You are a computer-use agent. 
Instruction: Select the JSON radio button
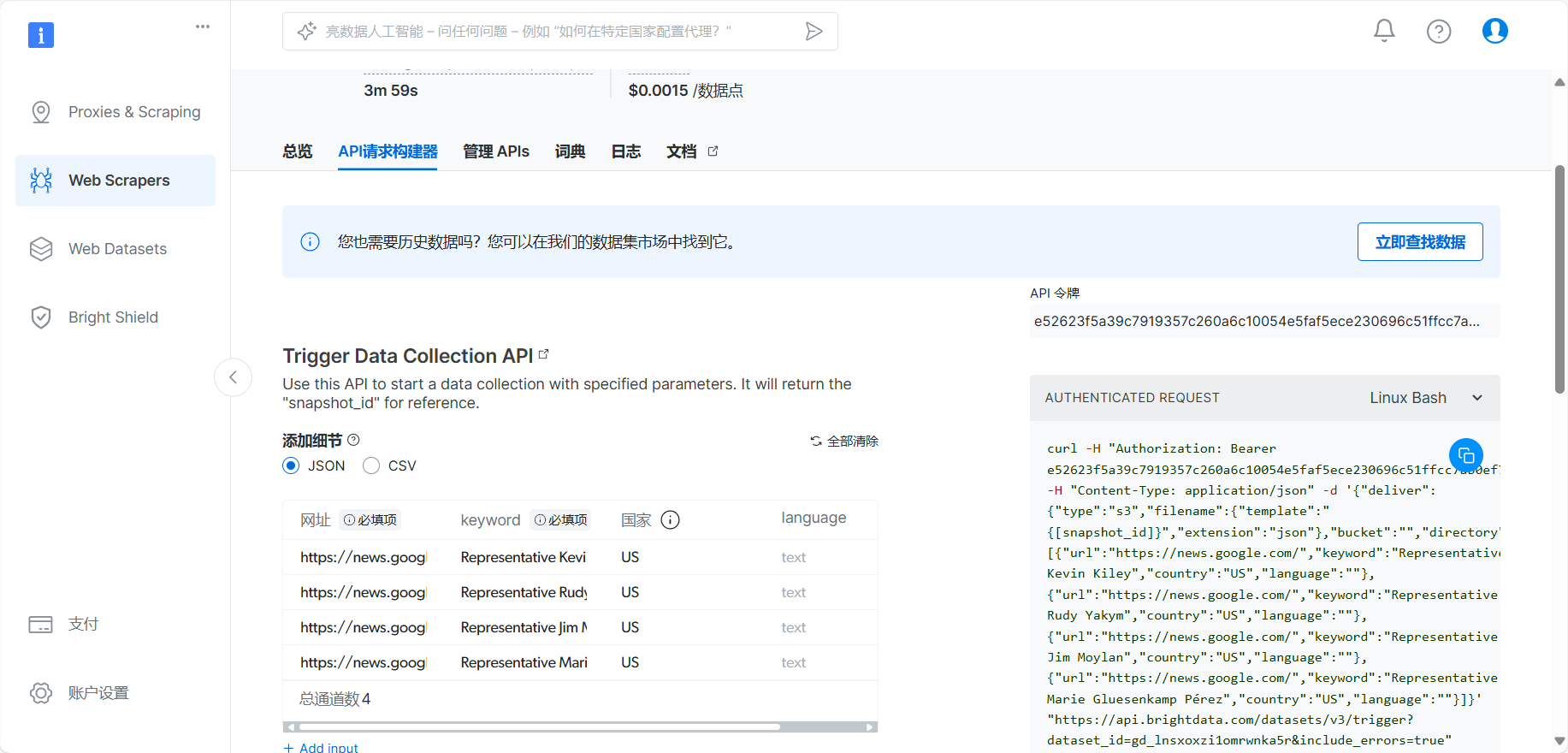[x=291, y=465]
